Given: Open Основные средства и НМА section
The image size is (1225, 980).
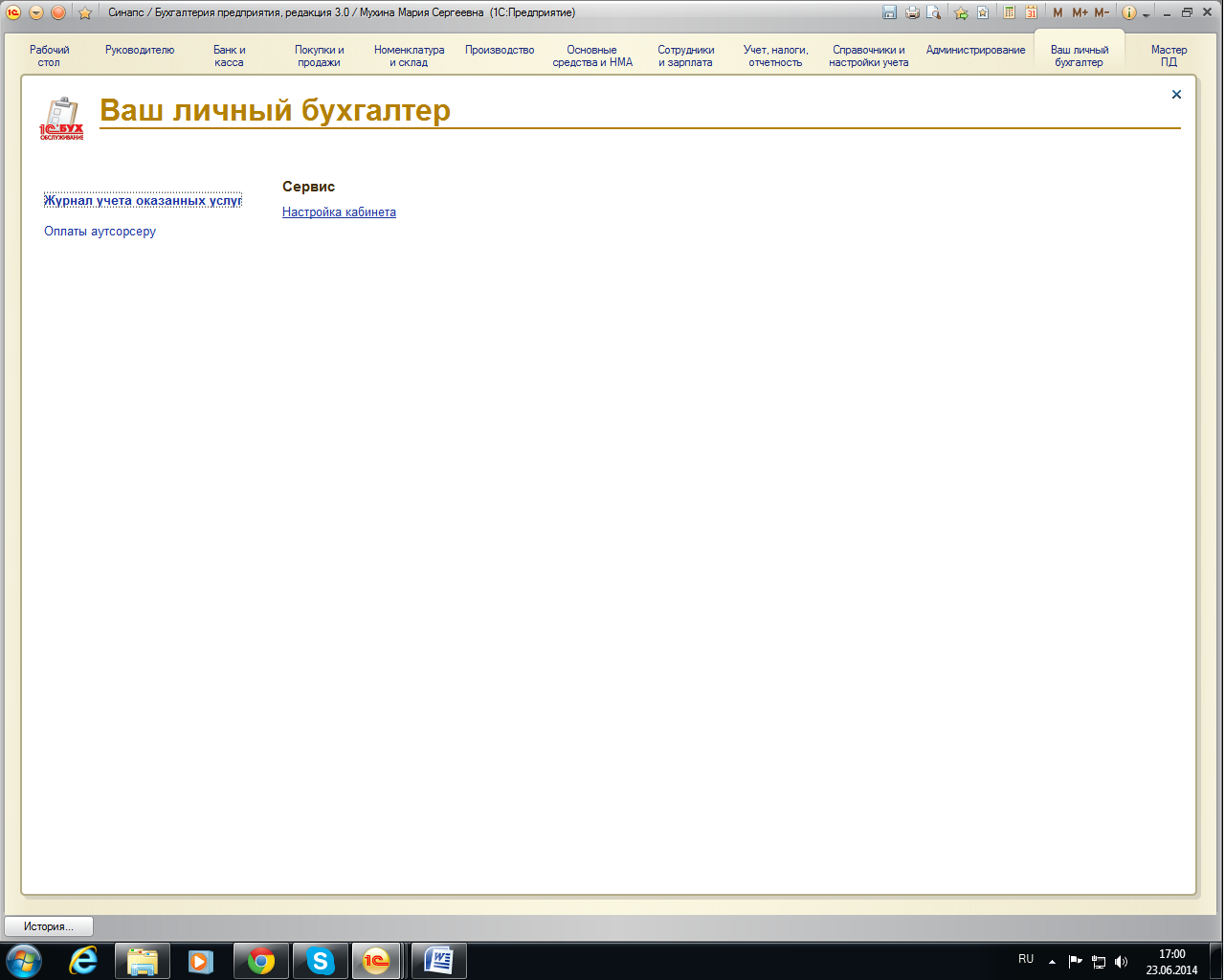Looking at the screenshot, I should pyautogui.click(x=592, y=56).
